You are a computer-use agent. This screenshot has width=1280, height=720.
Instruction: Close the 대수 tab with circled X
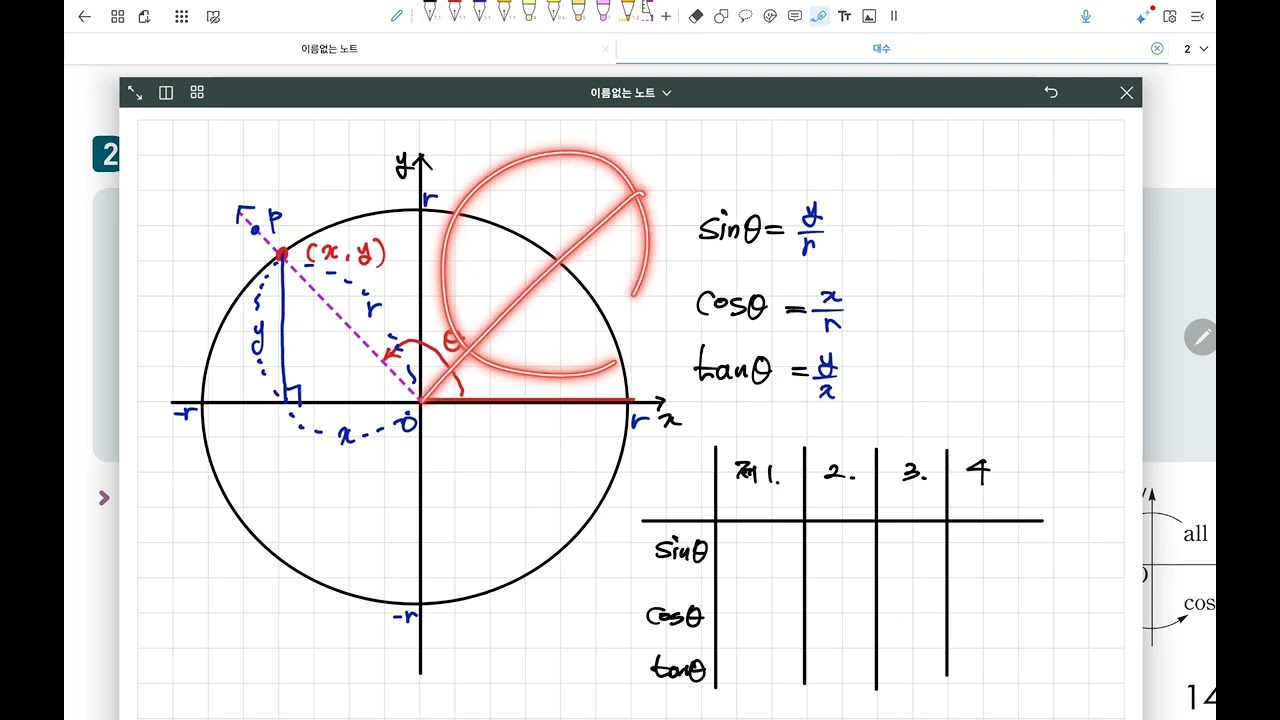[1157, 48]
